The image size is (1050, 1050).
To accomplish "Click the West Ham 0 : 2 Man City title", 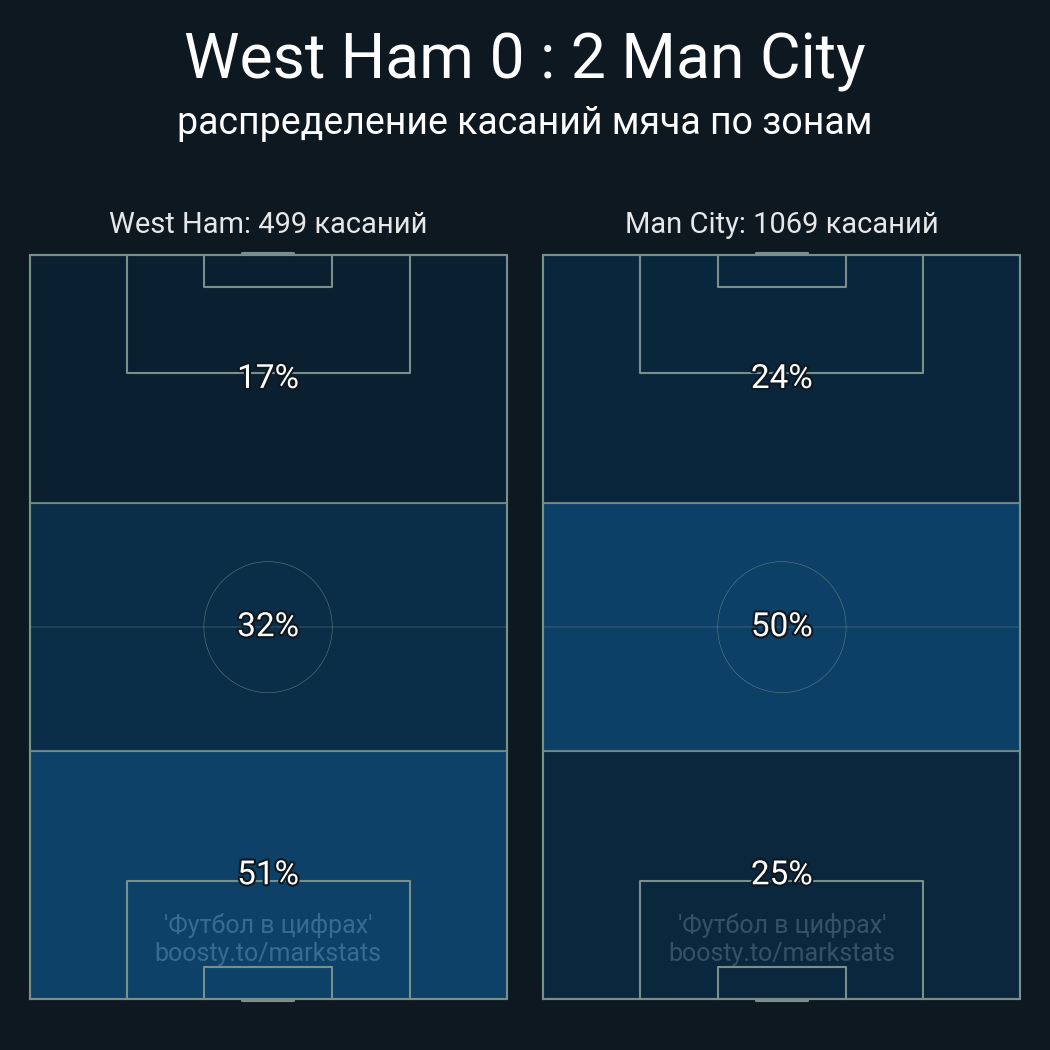I will (525, 58).
